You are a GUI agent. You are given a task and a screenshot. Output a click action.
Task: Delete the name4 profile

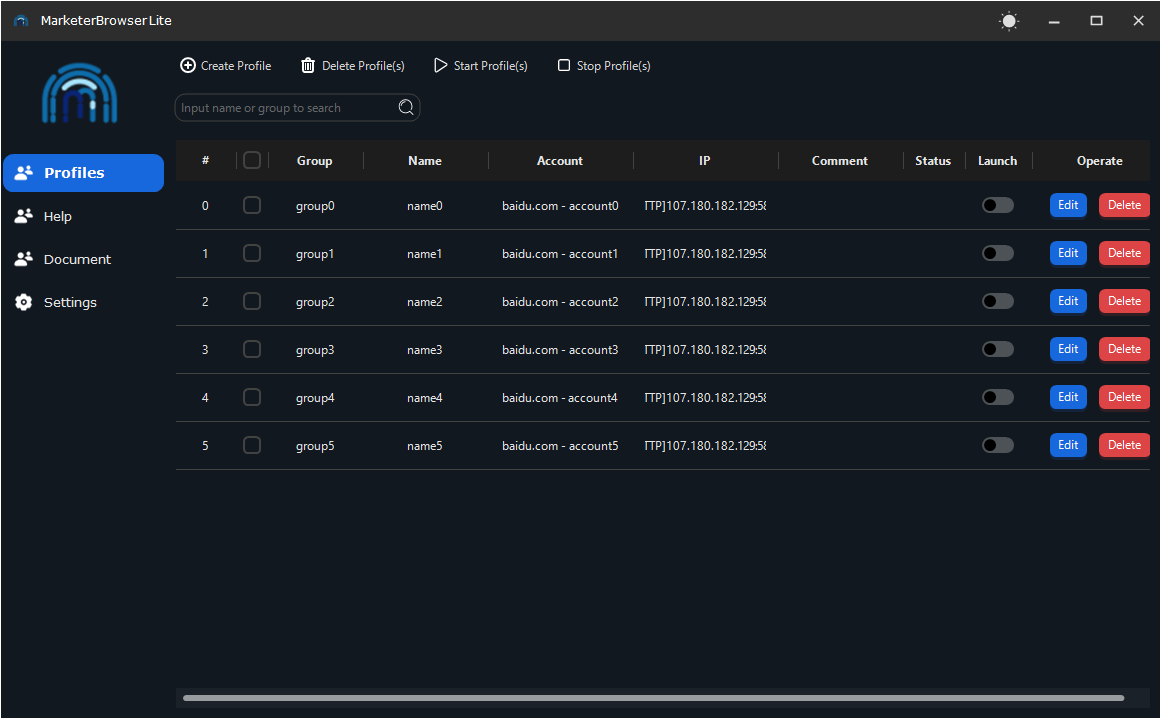tap(1124, 397)
